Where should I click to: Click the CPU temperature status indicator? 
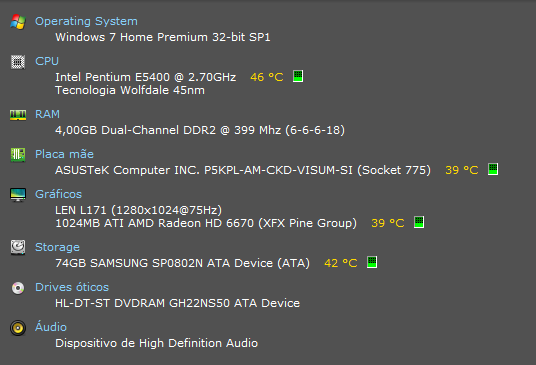(298, 76)
